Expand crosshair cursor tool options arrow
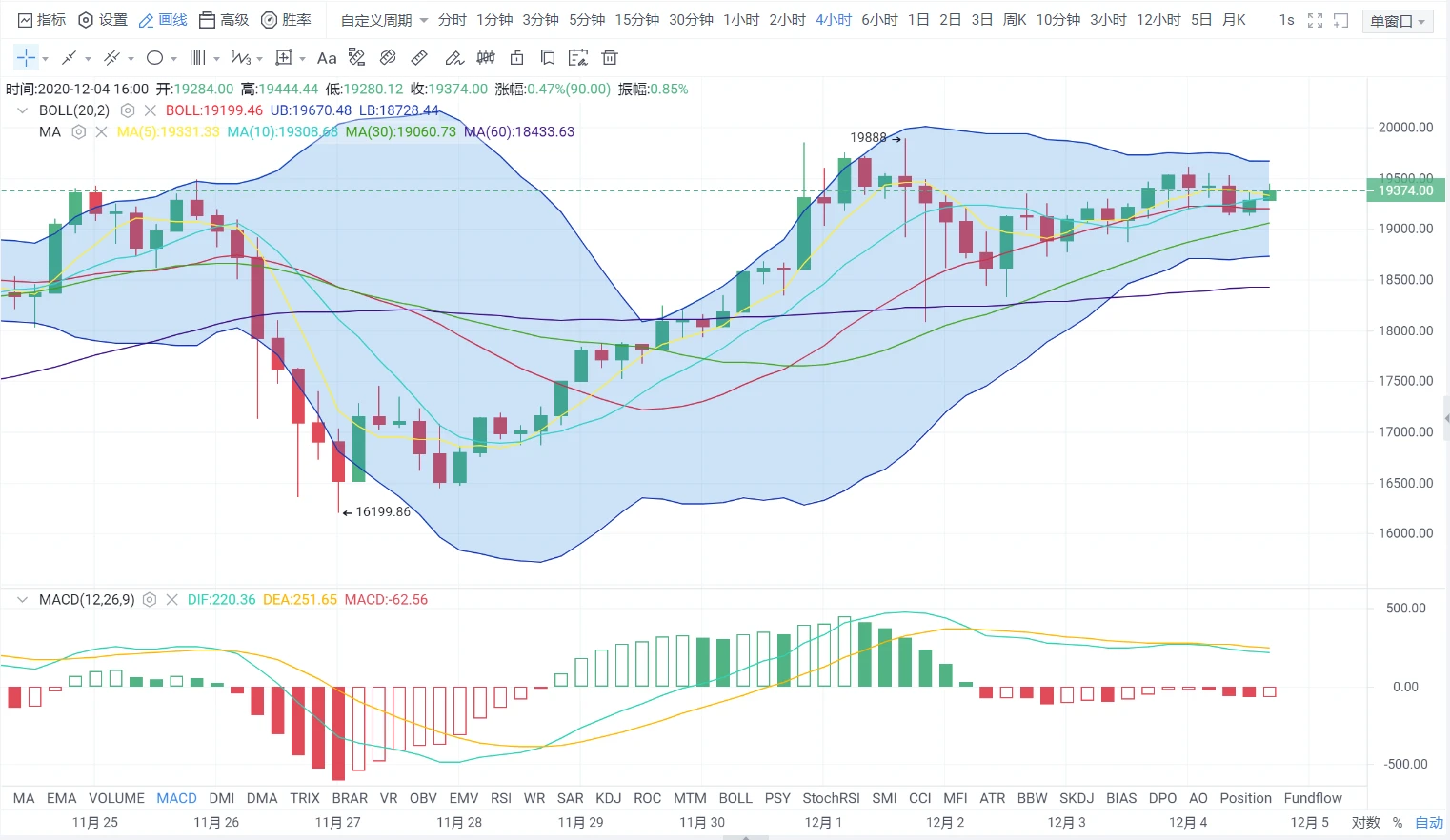 pos(45,59)
